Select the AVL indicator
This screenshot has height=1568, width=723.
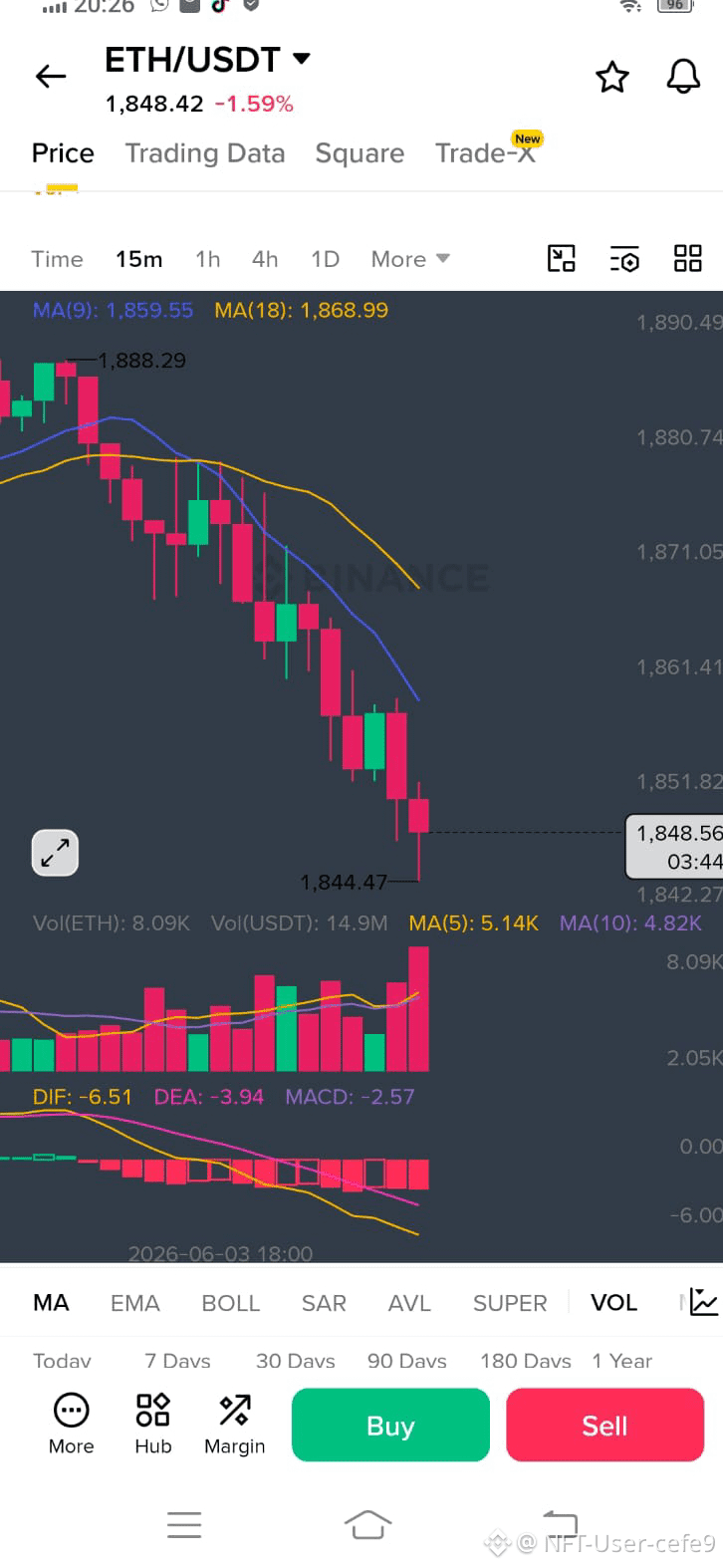[x=409, y=1303]
